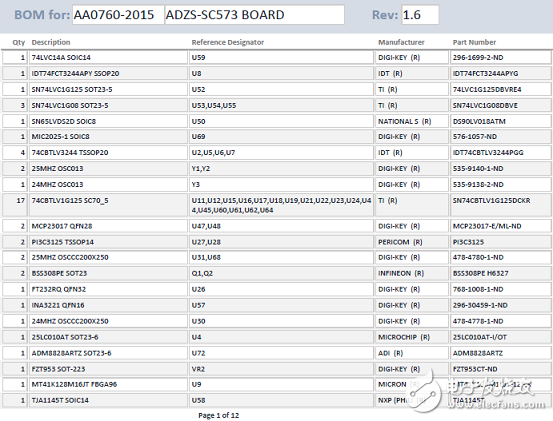Click the BOM number field AA0760-2015
The height and width of the screenshot is (421, 553).
pos(118,15)
